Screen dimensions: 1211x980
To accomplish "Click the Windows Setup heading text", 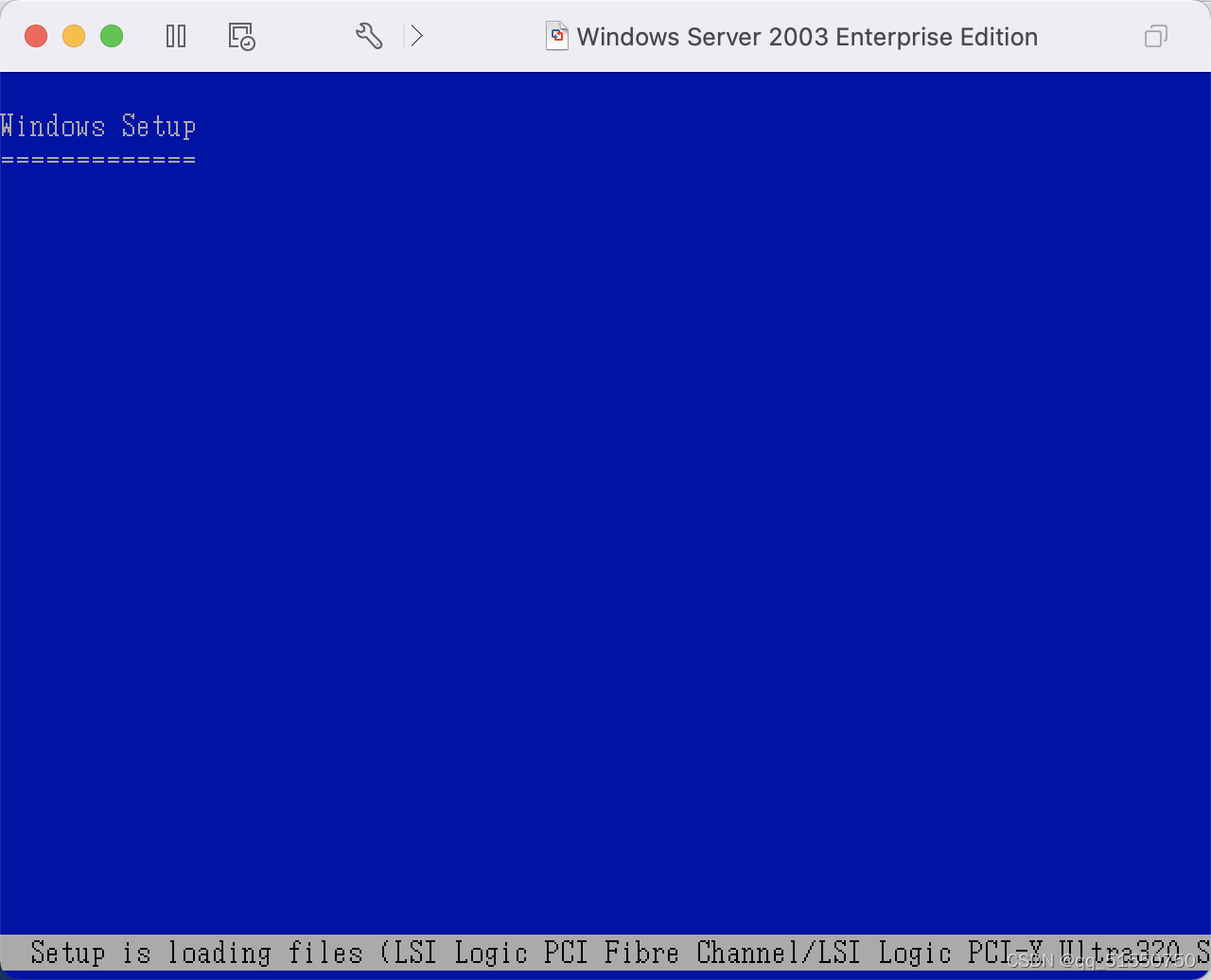I will tap(98, 126).
